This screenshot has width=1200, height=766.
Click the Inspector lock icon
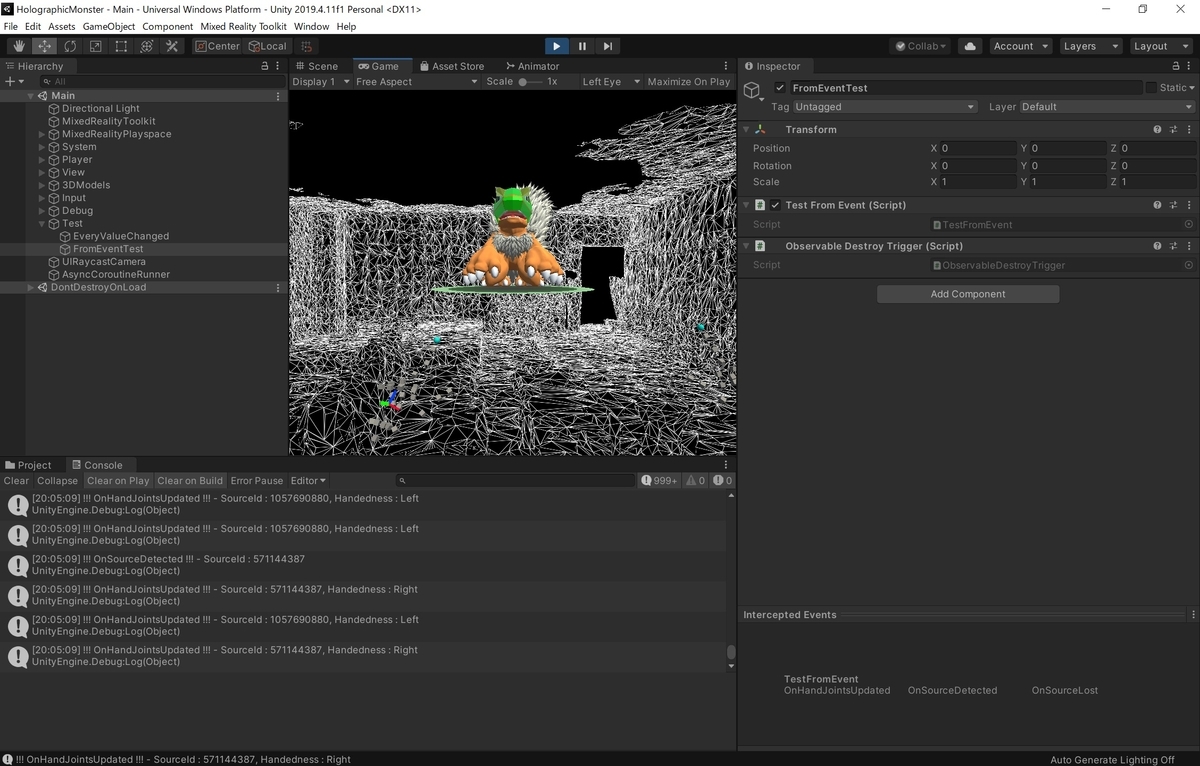pos(1176,66)
